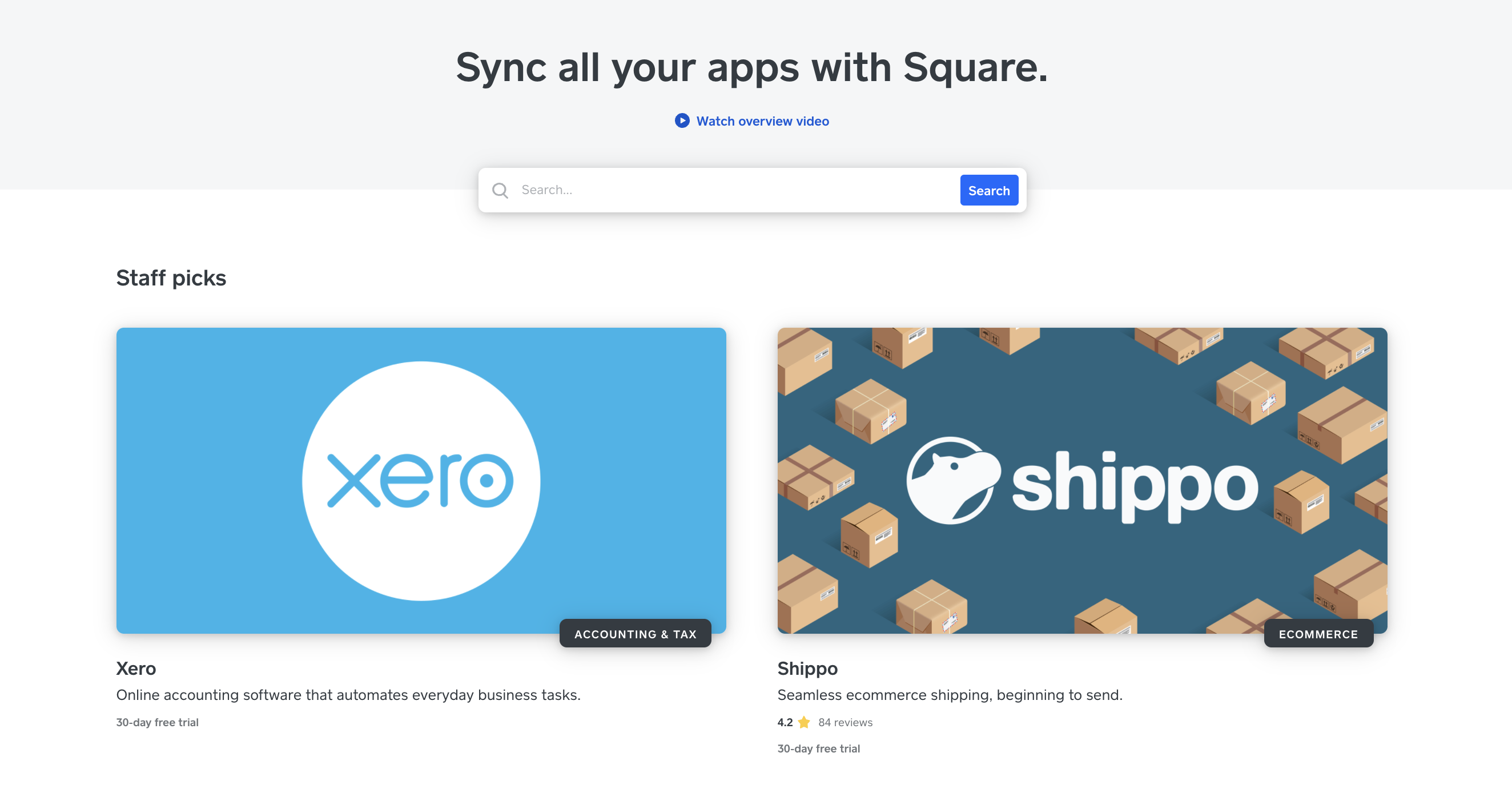Focus the Search text field
The height and width of the screenshot is (789, 1512).
(734, 190)
